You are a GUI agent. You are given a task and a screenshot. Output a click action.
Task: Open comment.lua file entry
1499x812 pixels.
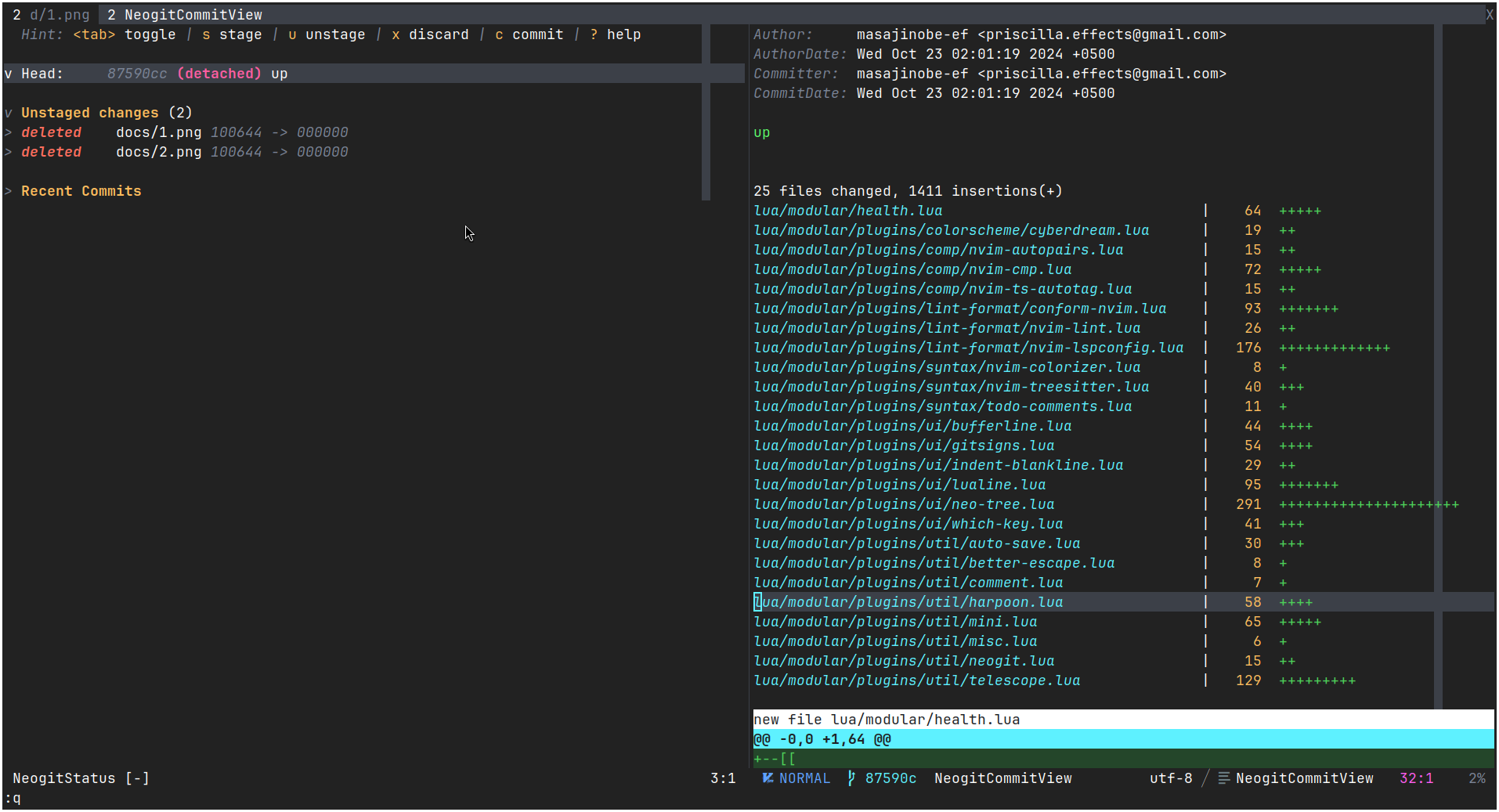pos(908,583)
